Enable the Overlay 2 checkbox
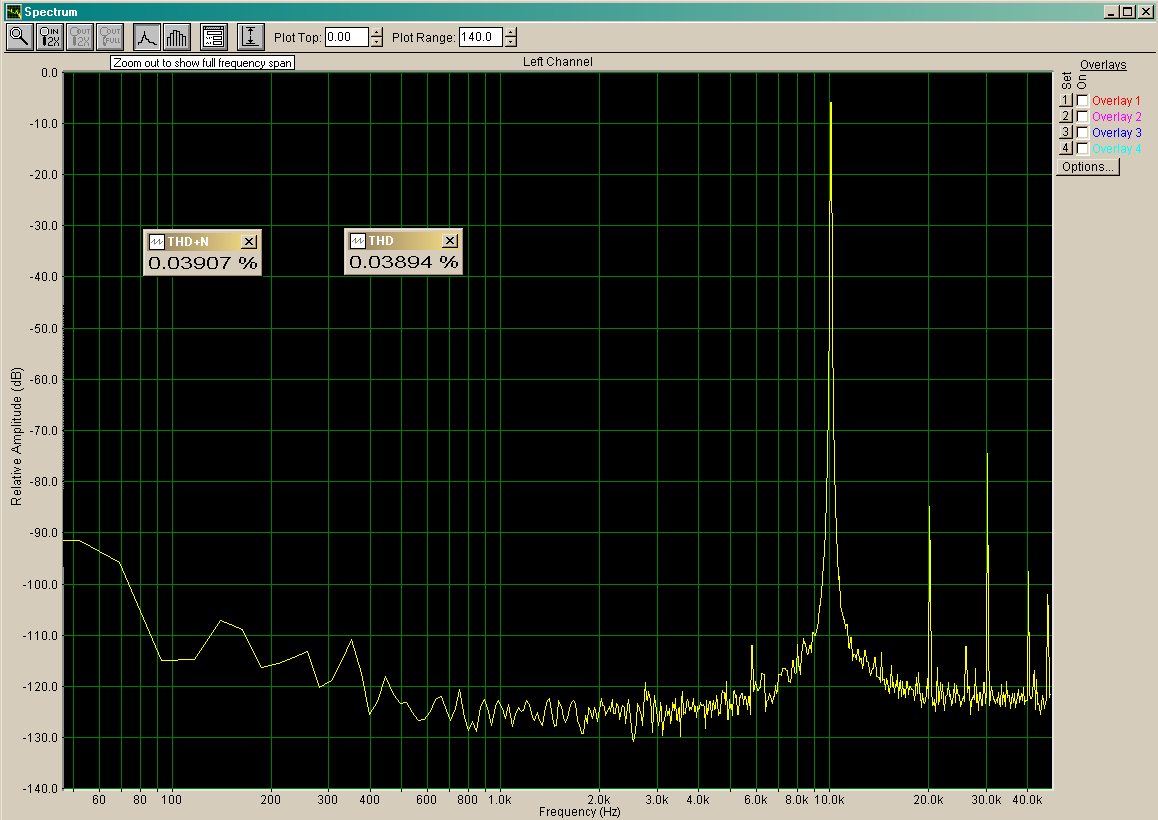Screen dimensions: 1158x820 pyautogui.click(x=1082, y=117)
